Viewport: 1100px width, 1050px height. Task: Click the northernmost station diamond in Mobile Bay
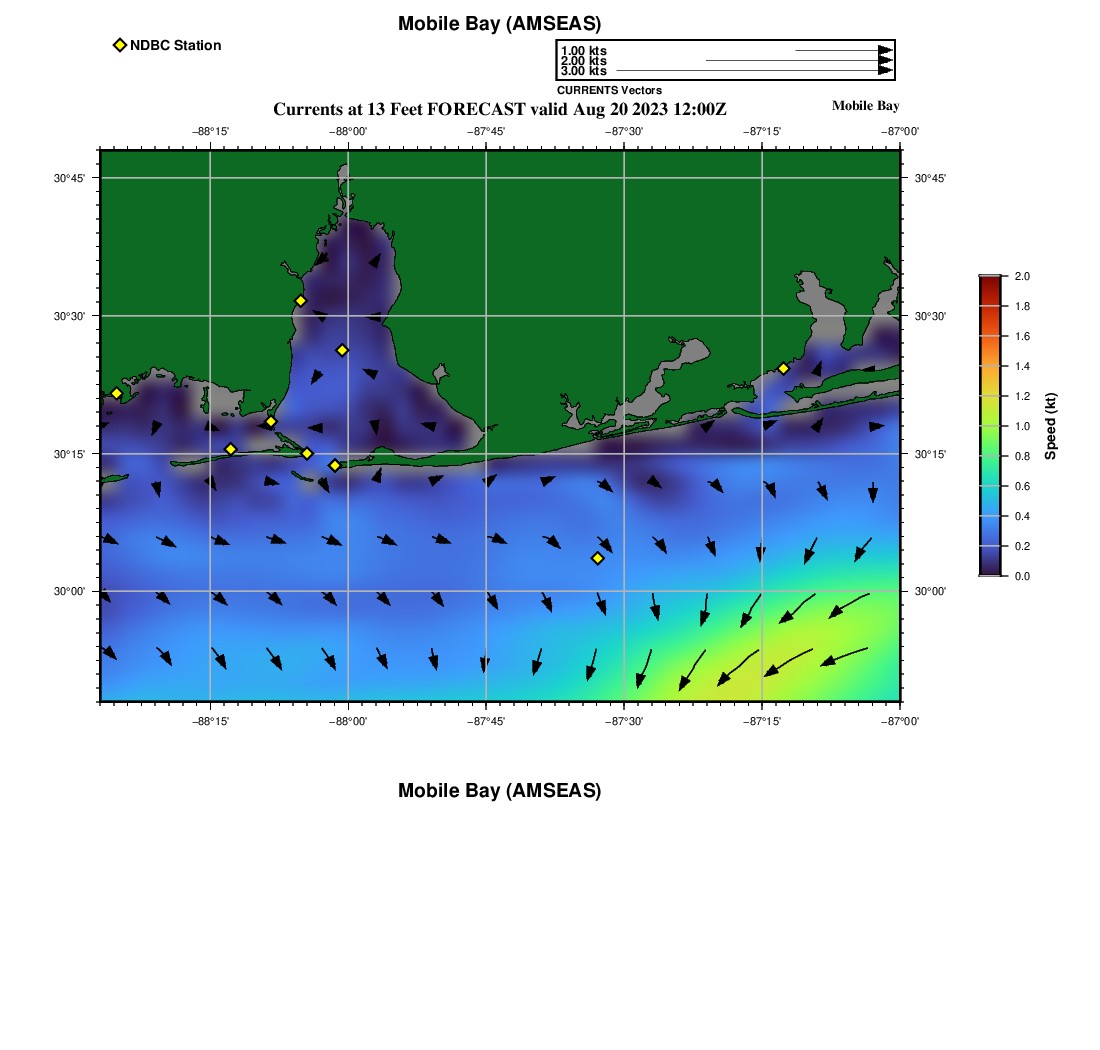(x=300, y=301)
